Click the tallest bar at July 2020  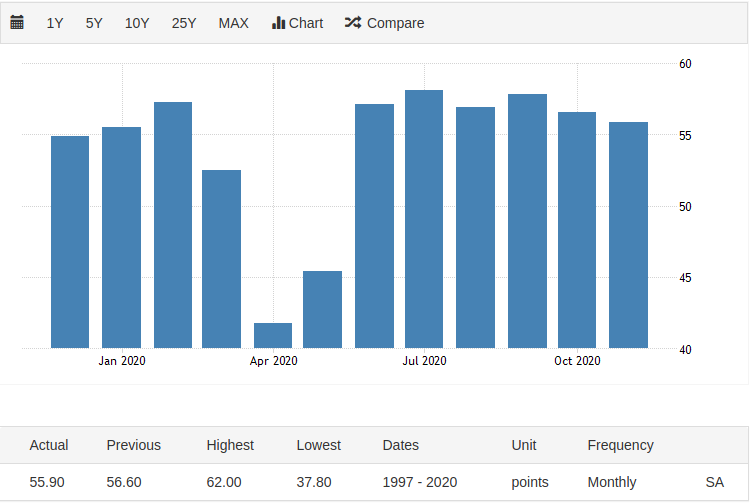(424, 219)
